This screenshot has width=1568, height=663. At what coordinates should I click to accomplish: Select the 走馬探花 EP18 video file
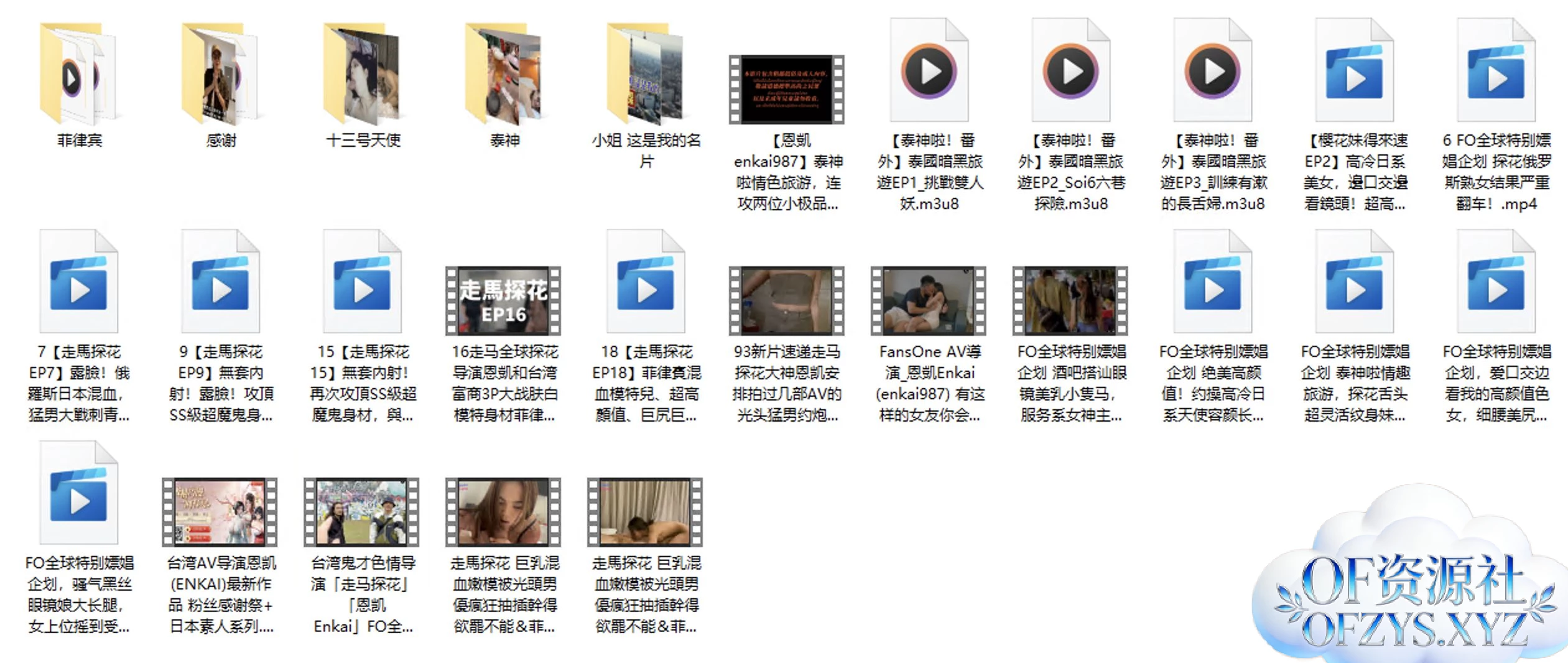pyautogui.click(x=646, y=283)
